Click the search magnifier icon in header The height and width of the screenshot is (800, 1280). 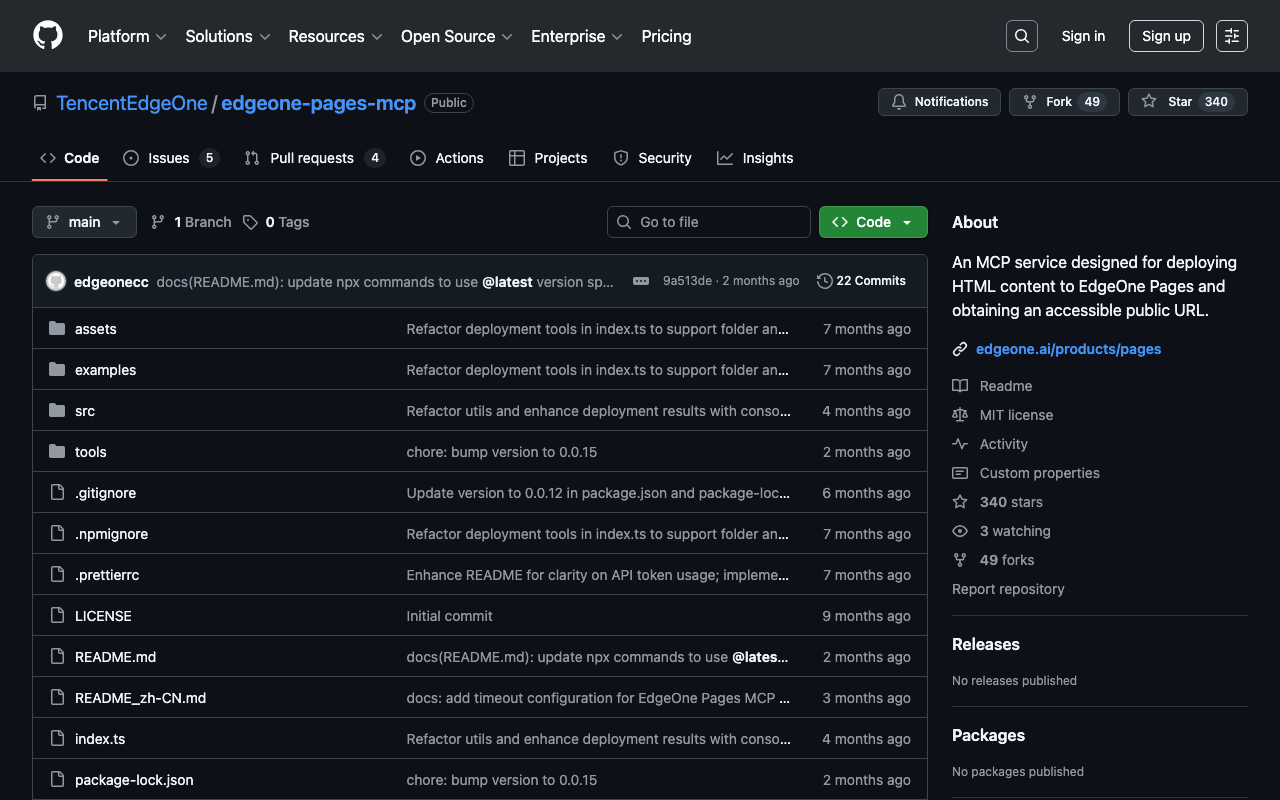point(1021,36)
